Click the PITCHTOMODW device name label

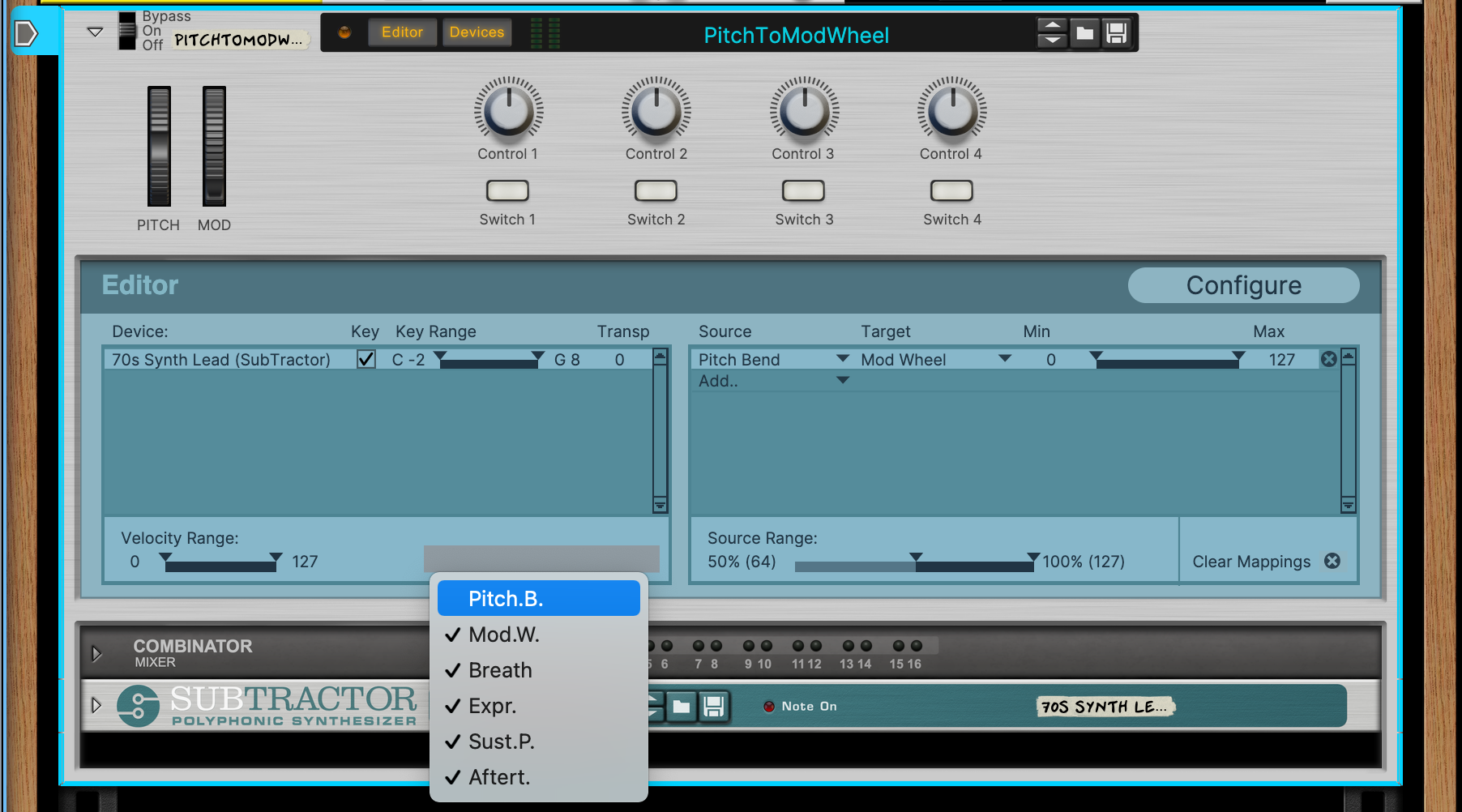pyautogui.click(x=240, y=40)
